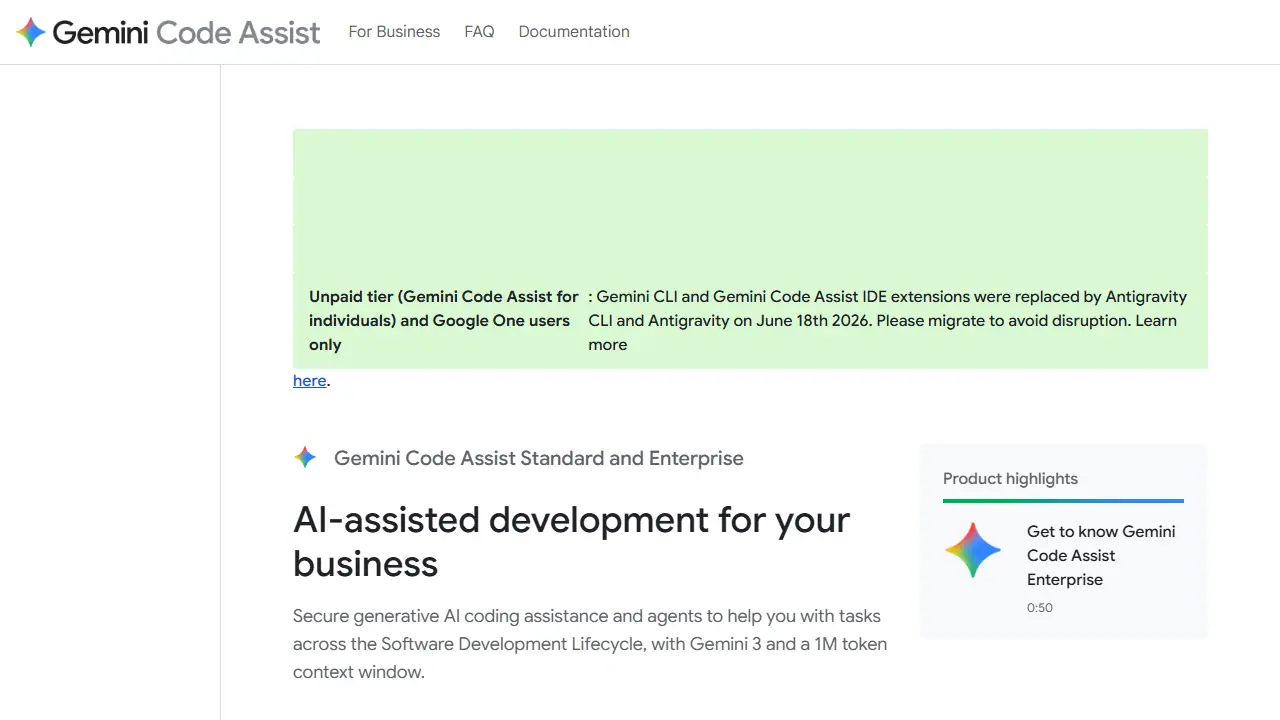Click the Gemini sparkle logo in header
This screenshot has height=720, width=1280.
pos(31,32)
